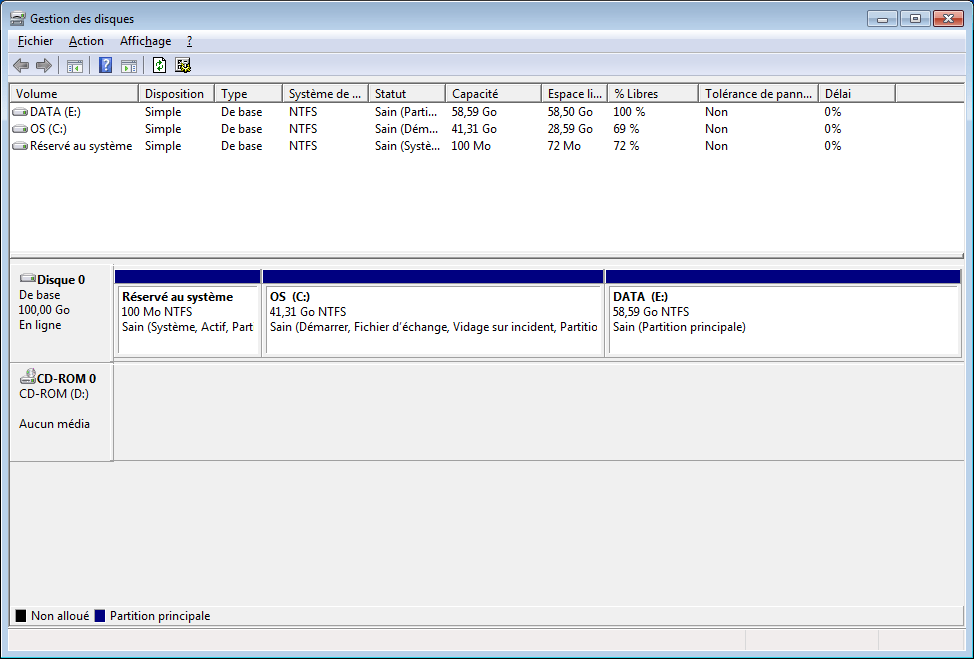Click '100 Mo' capacity in volume list
This screenshot has width=974, height=659.
pos(471,146)
